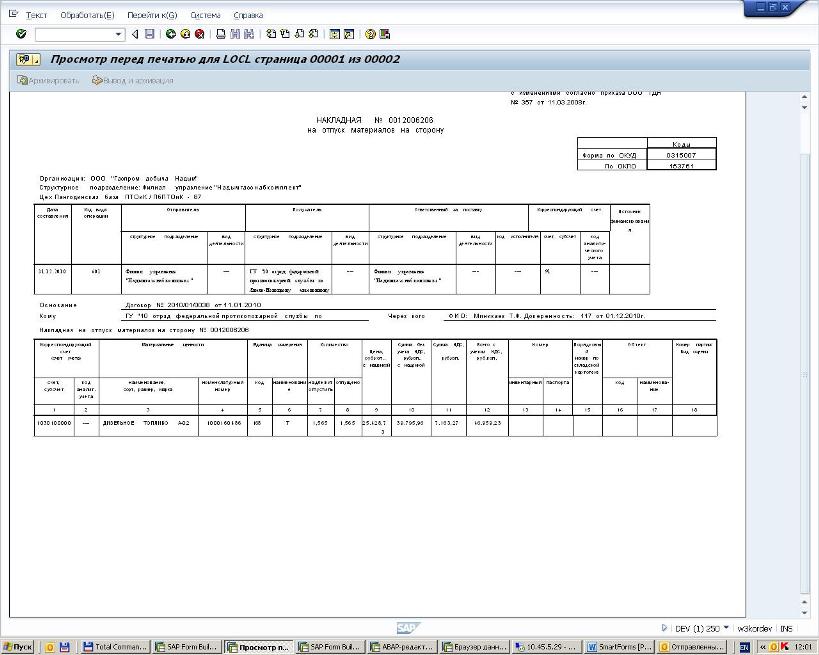Click the Find binoculars icon
Viewport: 819px width, 655px height.
pyautogui.click(x=235, y=34)
